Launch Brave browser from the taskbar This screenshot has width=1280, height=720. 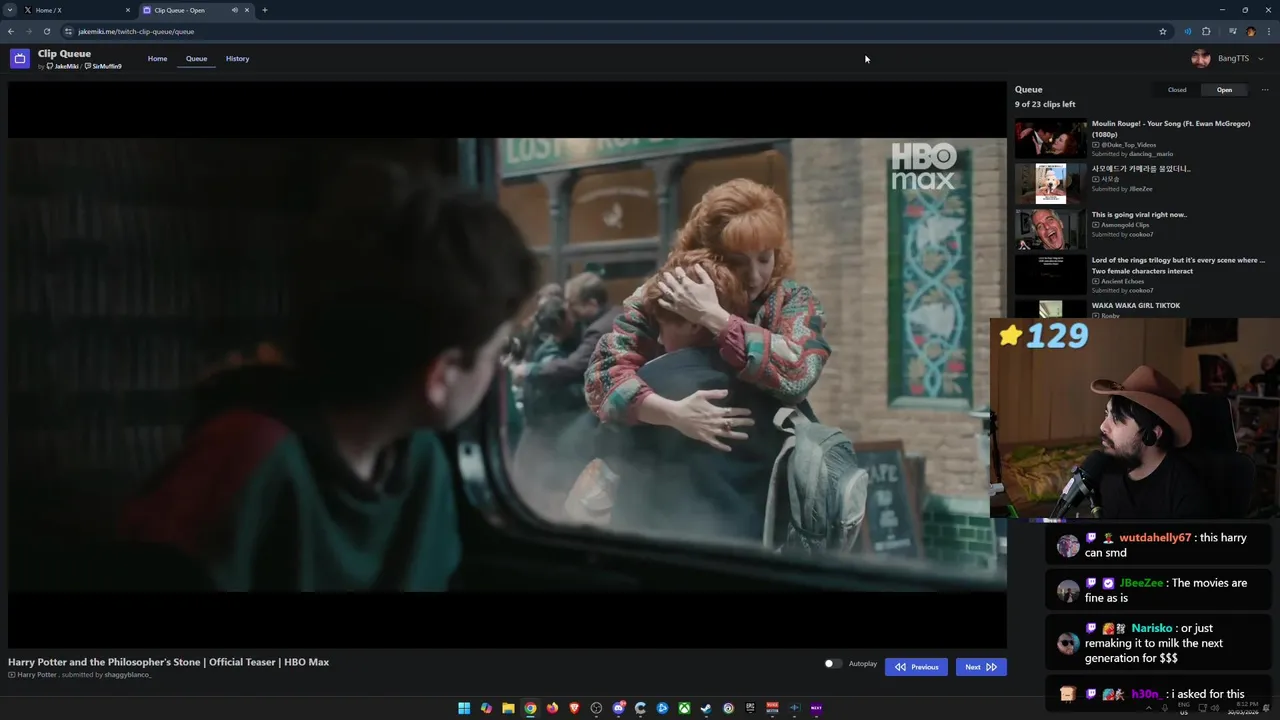click(574, 708)
